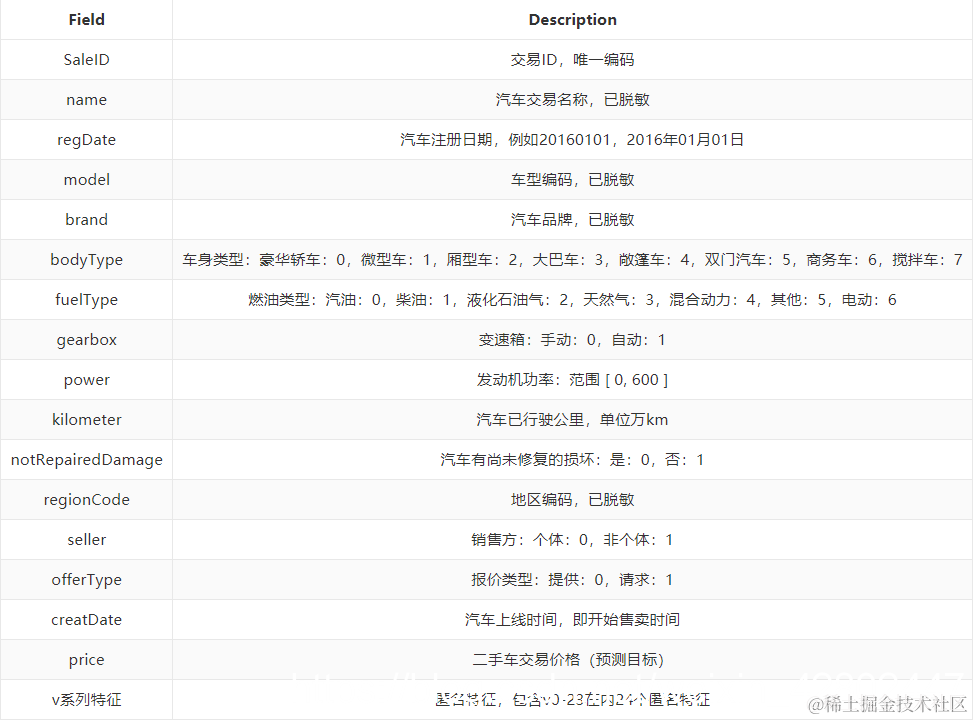
Task: Click the bodyType description starting 车身类型
Action: 573,260
